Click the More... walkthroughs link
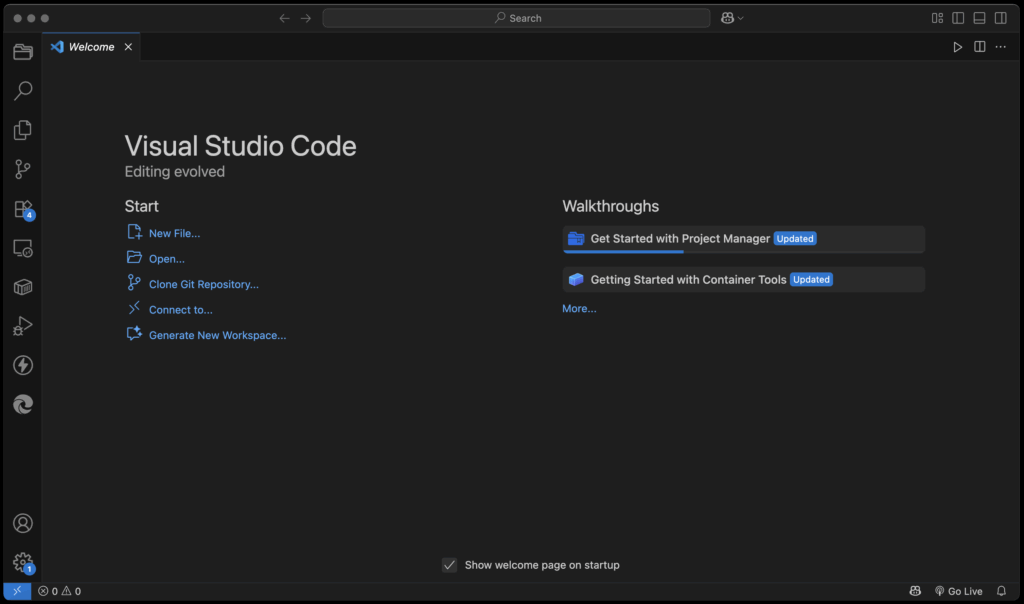The height and width of the screenshot is (604, 1024). (x=579, y=308)
